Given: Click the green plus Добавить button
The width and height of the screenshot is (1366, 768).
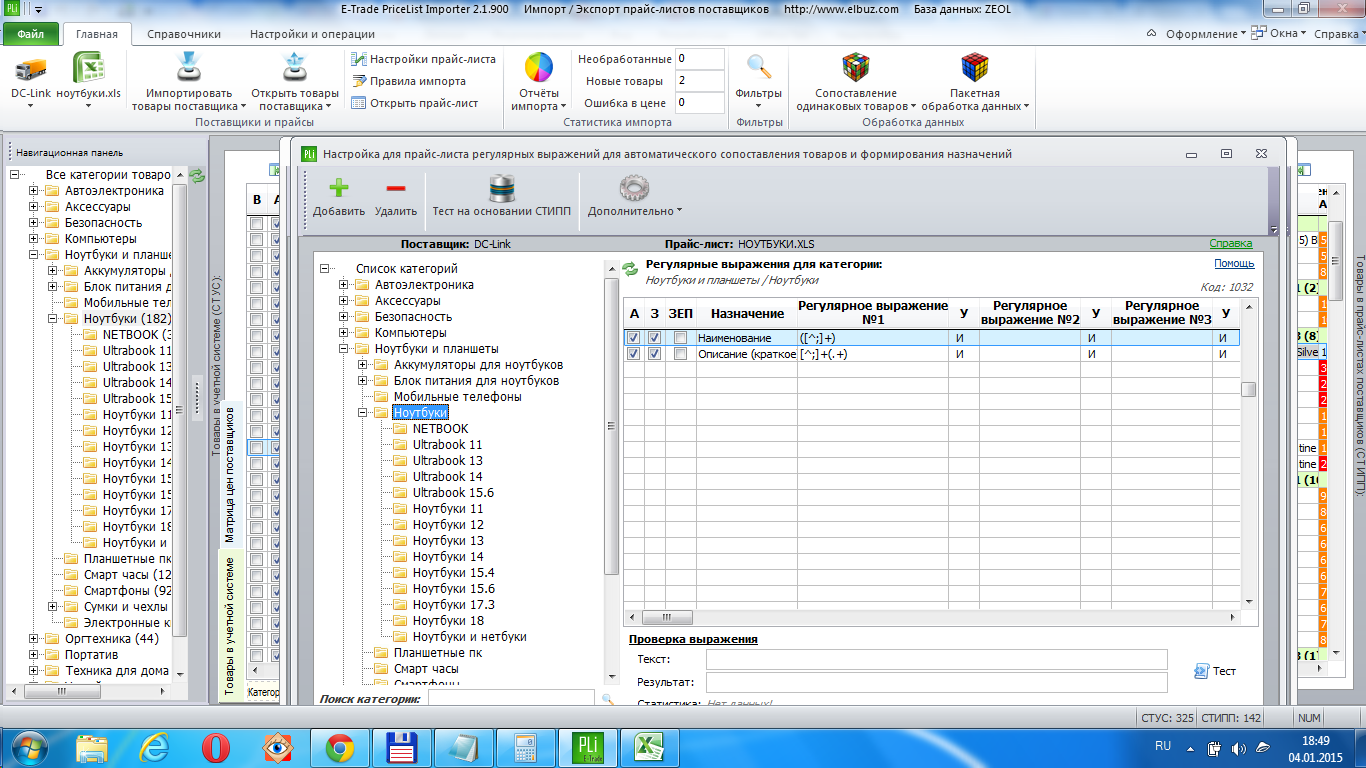Looking at the screenshot, I should click(338, 196).
